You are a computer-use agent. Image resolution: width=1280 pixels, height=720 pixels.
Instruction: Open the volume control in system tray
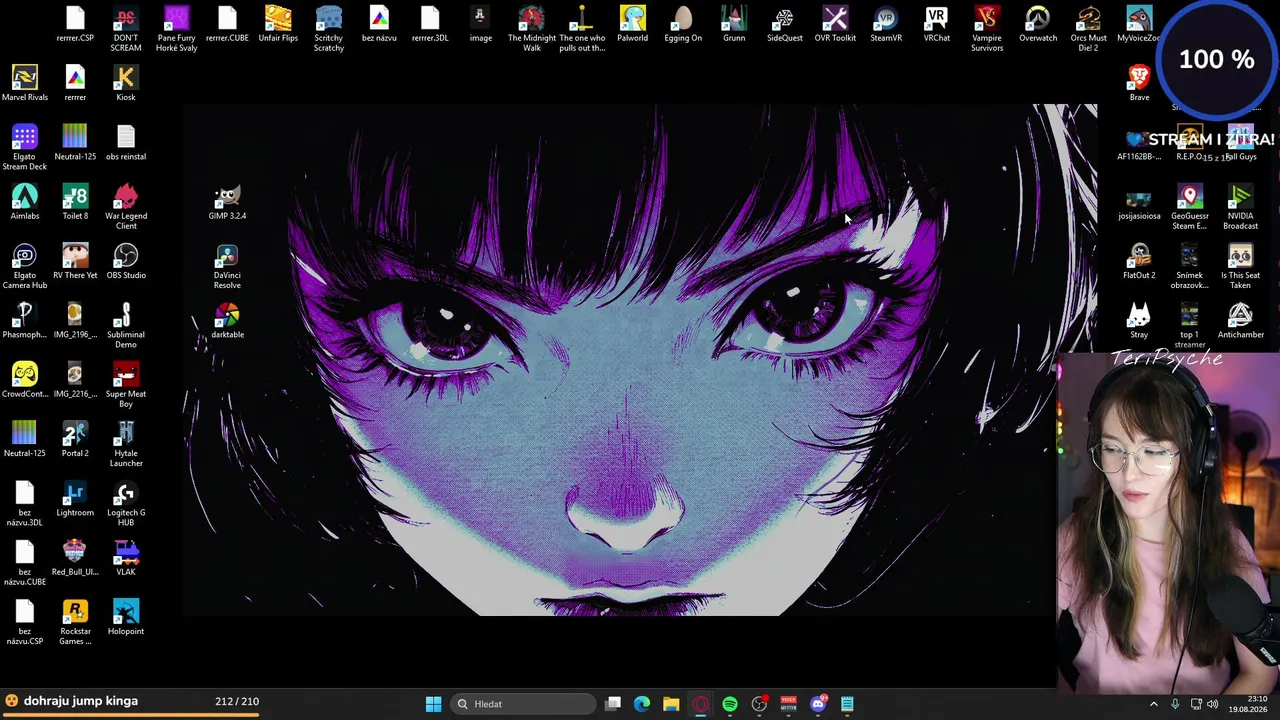coord(1212,704)
